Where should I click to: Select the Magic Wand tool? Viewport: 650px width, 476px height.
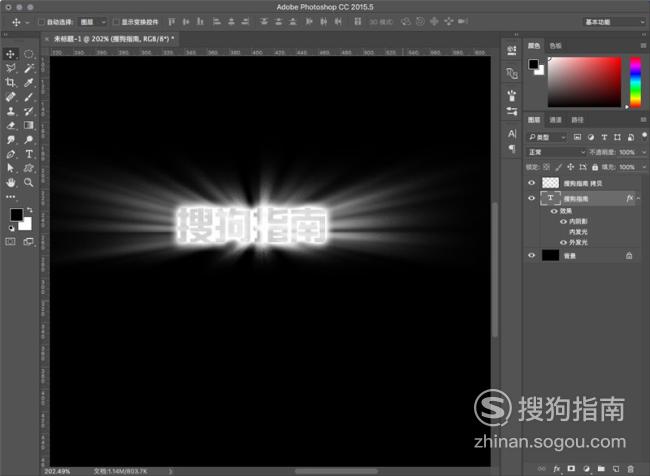pos(29,68)
